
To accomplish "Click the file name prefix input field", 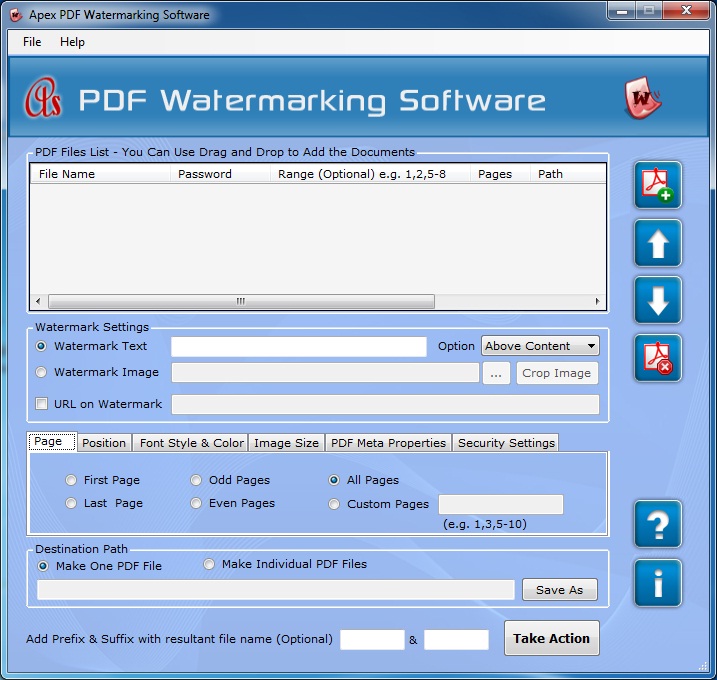I will (x=372, y=639).
